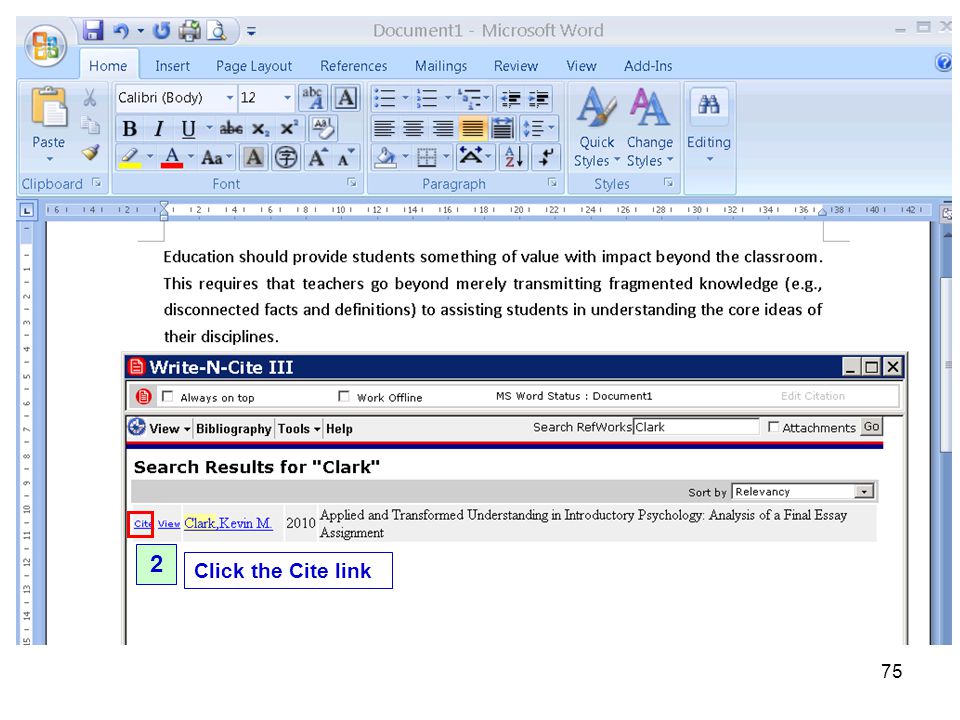The height and width of the screenshot is (720, 960).
Task: Copy selection icon in Clipboard group
Action: click(90, 125)
